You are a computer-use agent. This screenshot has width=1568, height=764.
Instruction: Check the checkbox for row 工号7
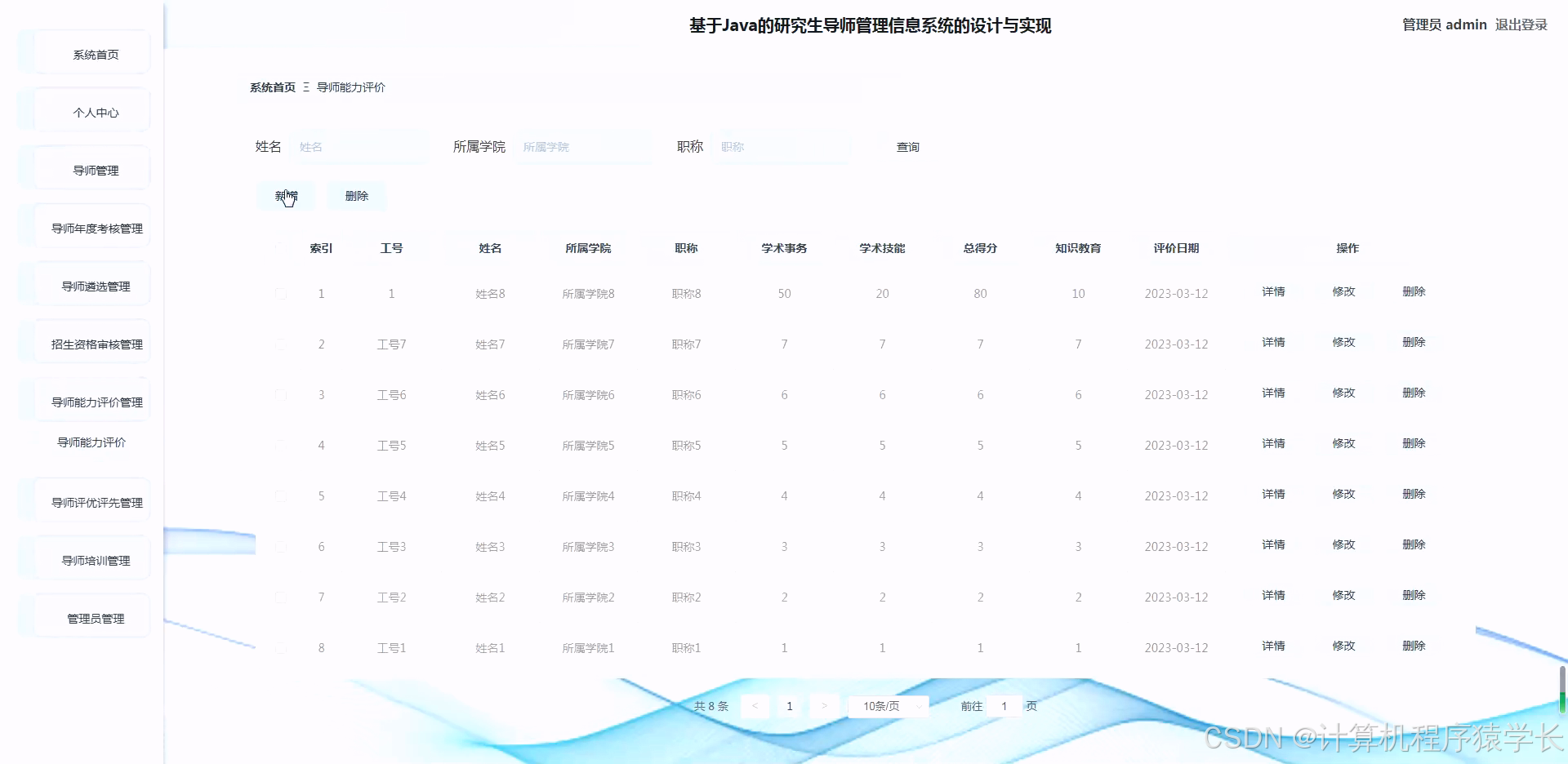point(281,344)
